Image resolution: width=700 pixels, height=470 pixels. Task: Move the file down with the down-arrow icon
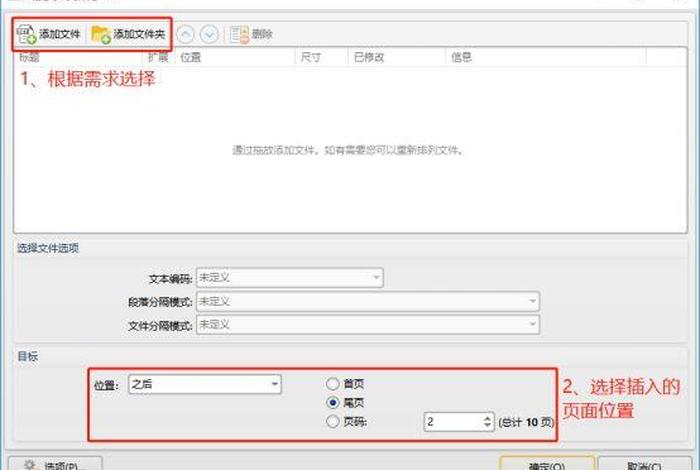(209, 34)
